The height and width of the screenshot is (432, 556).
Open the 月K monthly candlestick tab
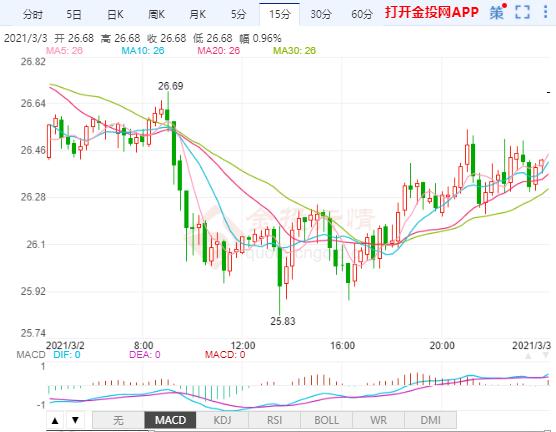coord(198,15)
